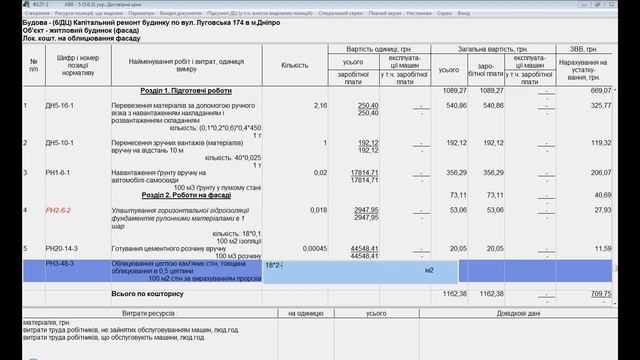The image size is (640, 360).
Task: Click underlined unit cost 2947,95 in row 4
Action: 366,210
